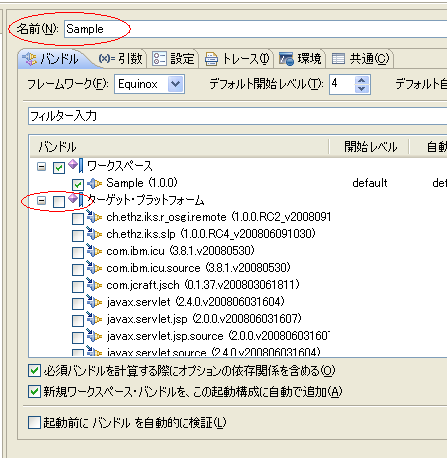Click the javax.servlet.jsp bundle icon
447x458 pixels.
pos(94,318)
